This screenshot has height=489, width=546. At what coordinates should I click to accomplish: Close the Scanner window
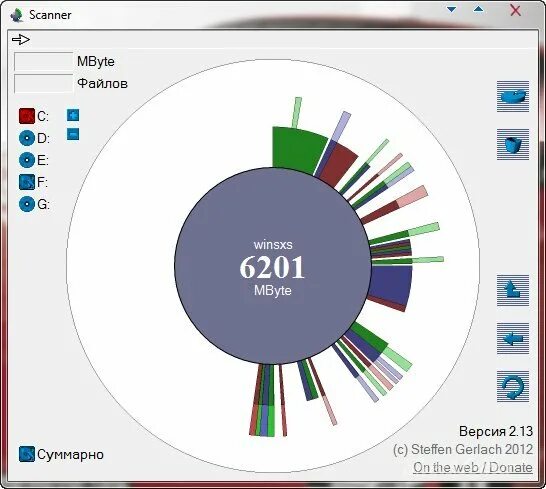(515, 10)
